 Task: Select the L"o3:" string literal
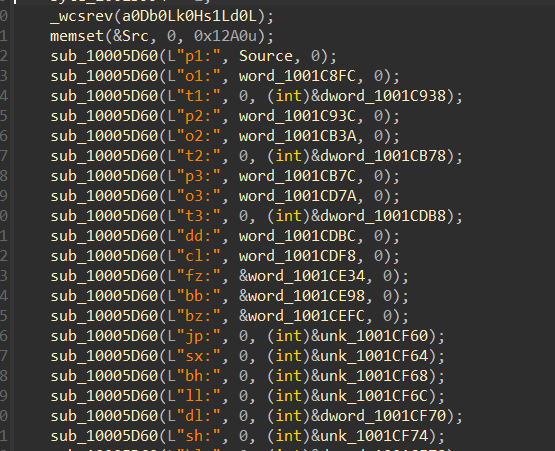click(194, 196)
